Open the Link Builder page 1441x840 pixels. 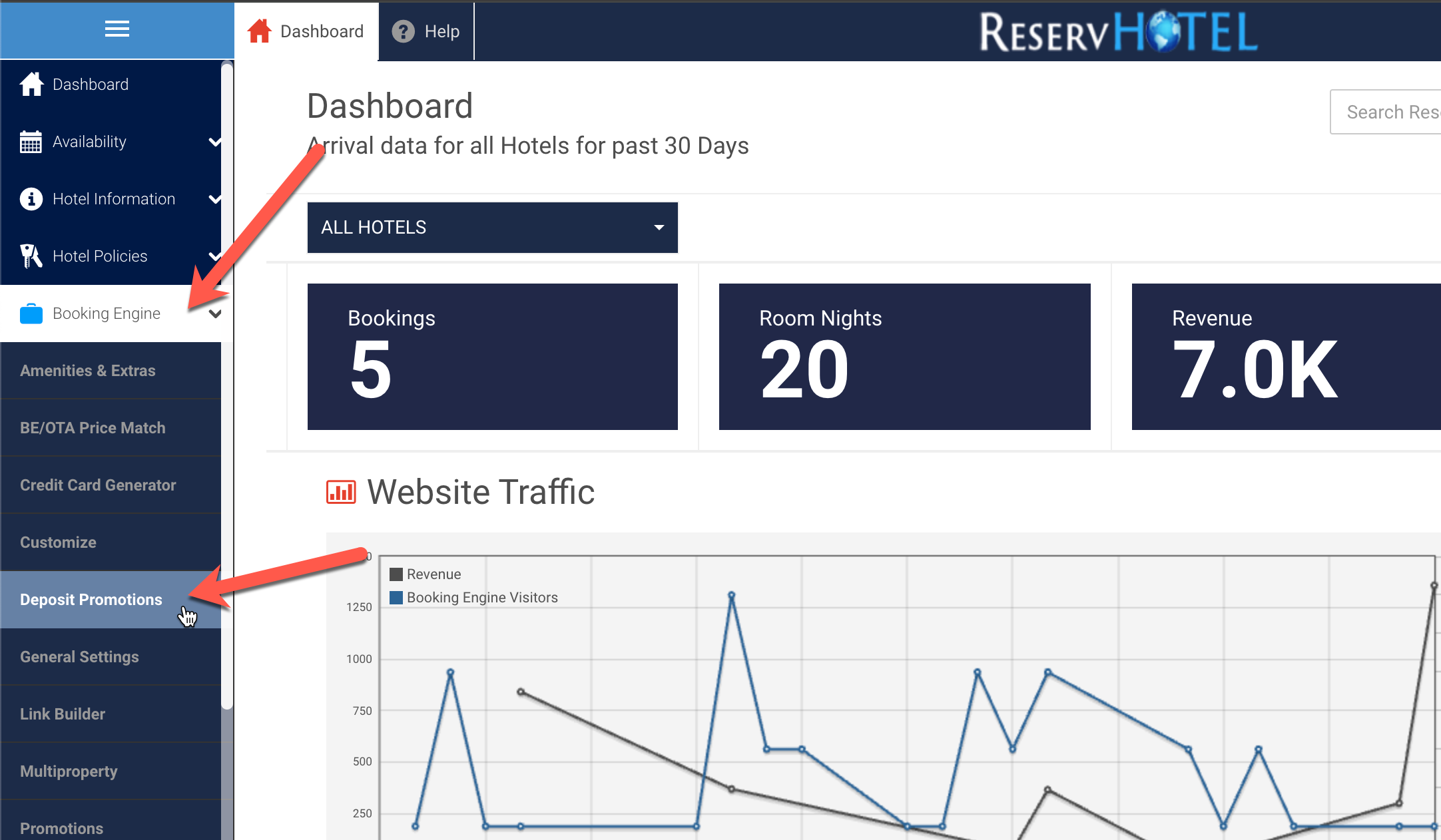pyautogui.click(x=63, y=714)
